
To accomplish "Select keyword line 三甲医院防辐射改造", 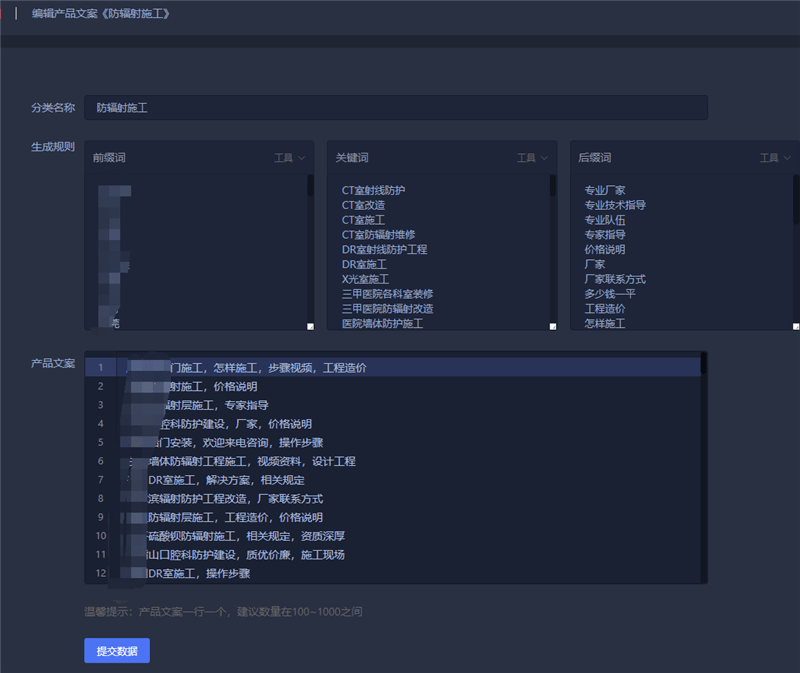I will tap(387, 309).
